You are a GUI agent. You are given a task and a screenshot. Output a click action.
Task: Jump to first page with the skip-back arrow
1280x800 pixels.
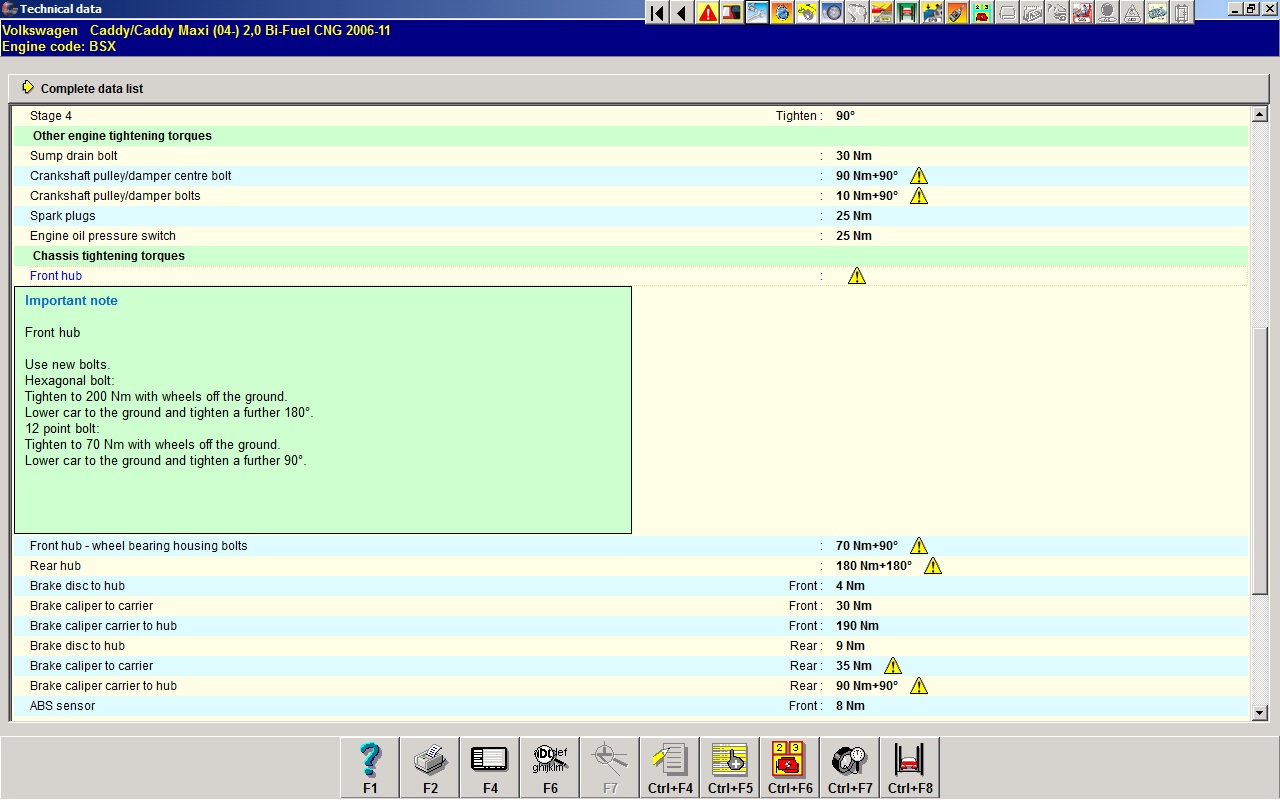[657, 13]
